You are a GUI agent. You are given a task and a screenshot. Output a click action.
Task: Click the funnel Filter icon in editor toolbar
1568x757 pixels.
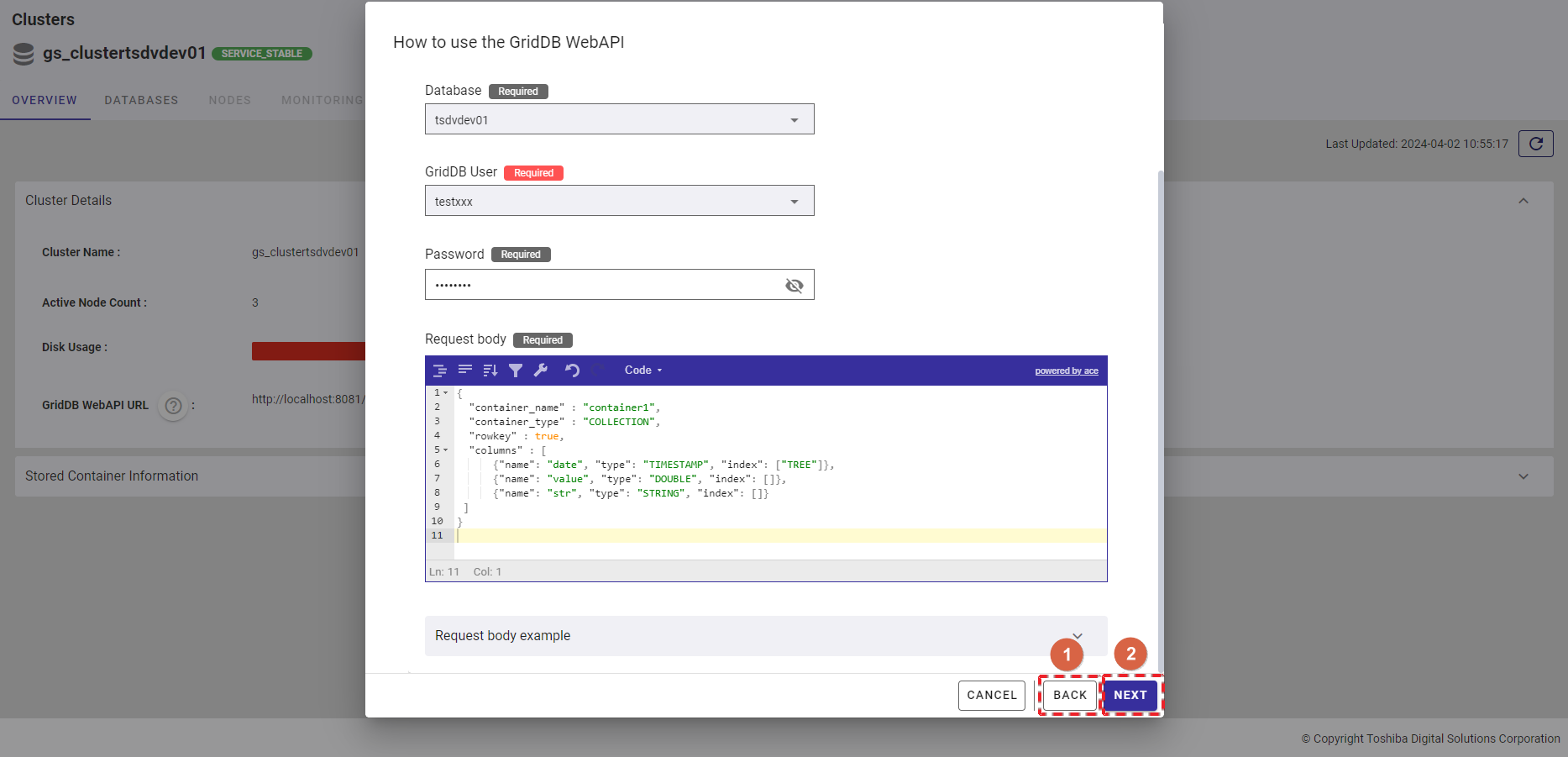coord(516,371)
